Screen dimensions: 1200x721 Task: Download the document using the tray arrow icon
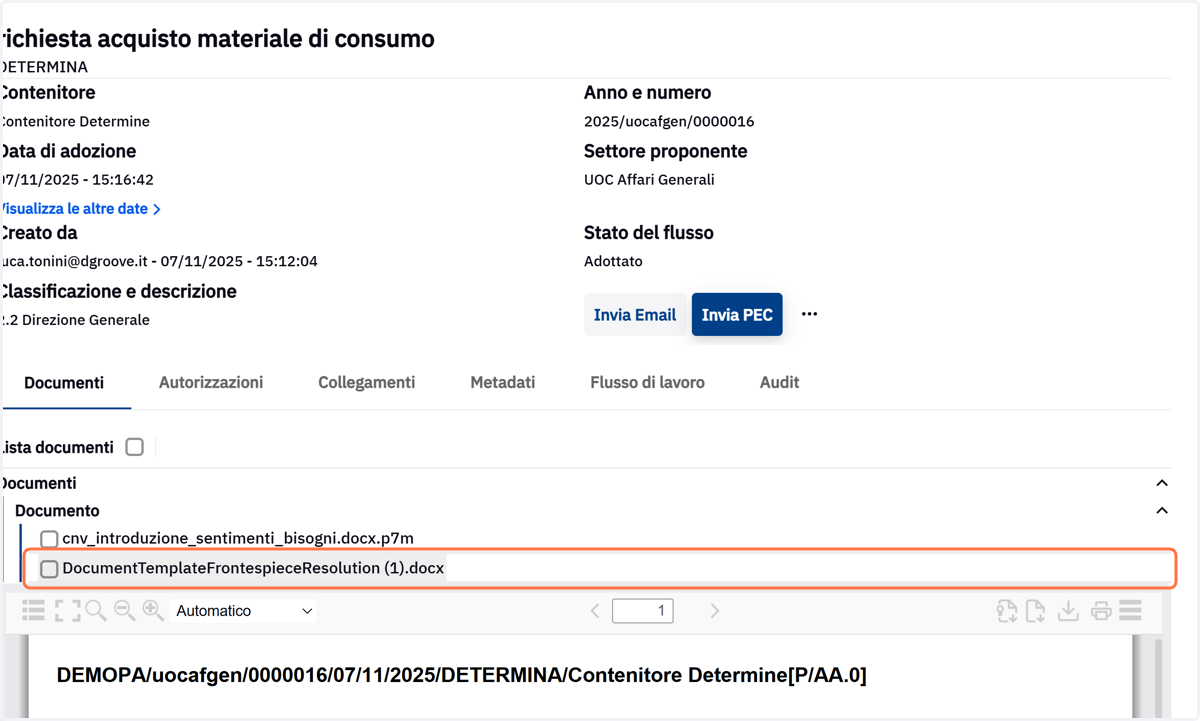1068,610
